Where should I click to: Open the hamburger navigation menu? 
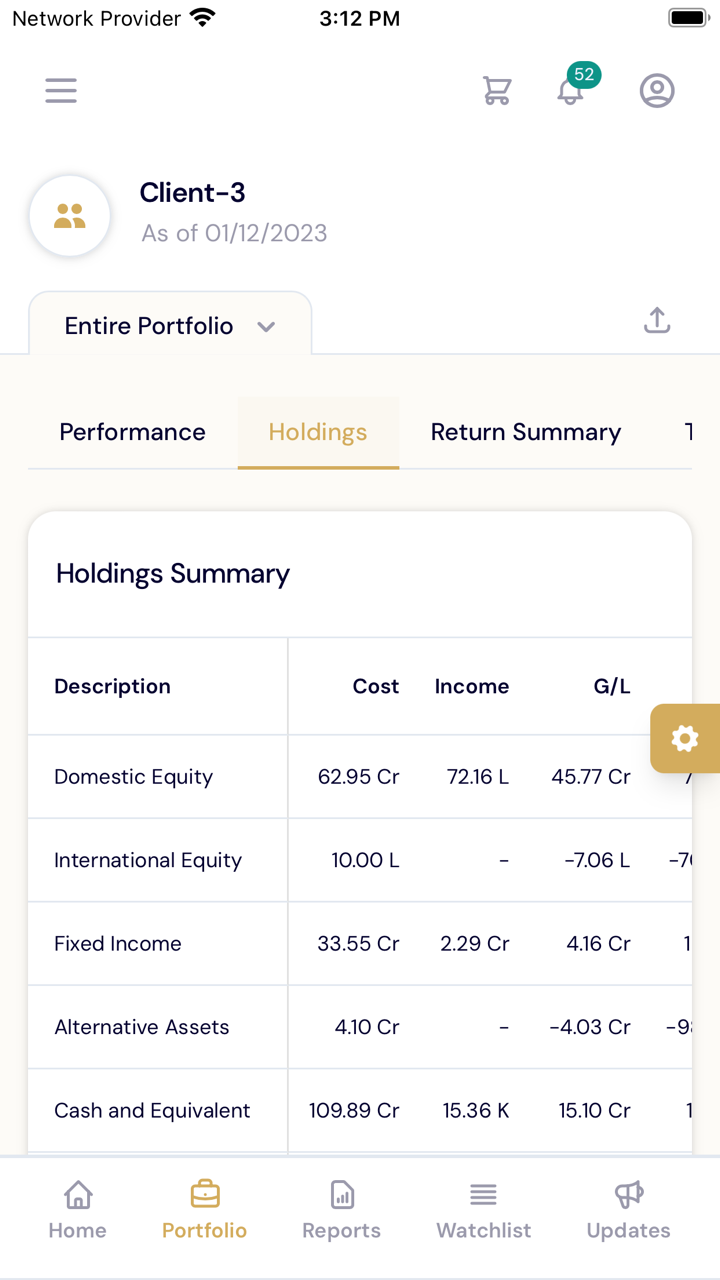[61, 91]
